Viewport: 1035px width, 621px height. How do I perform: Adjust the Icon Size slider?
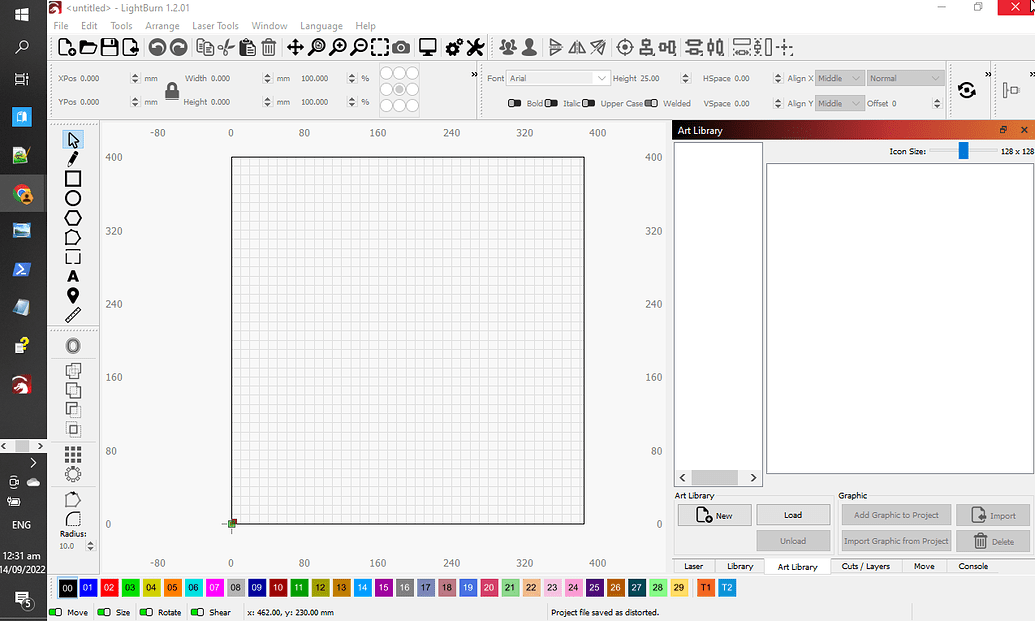963,151
